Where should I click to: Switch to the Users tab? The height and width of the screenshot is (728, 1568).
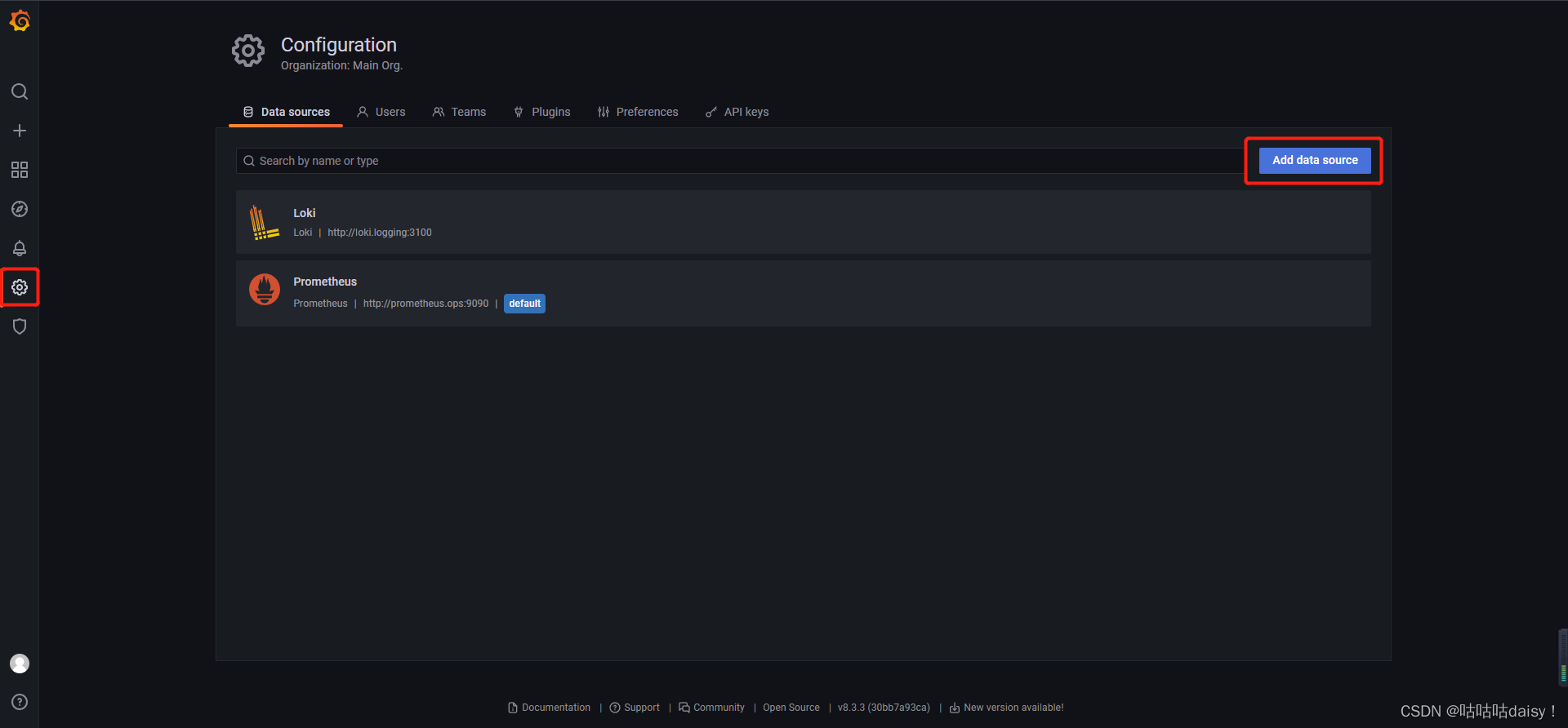(x=381, y=112)
